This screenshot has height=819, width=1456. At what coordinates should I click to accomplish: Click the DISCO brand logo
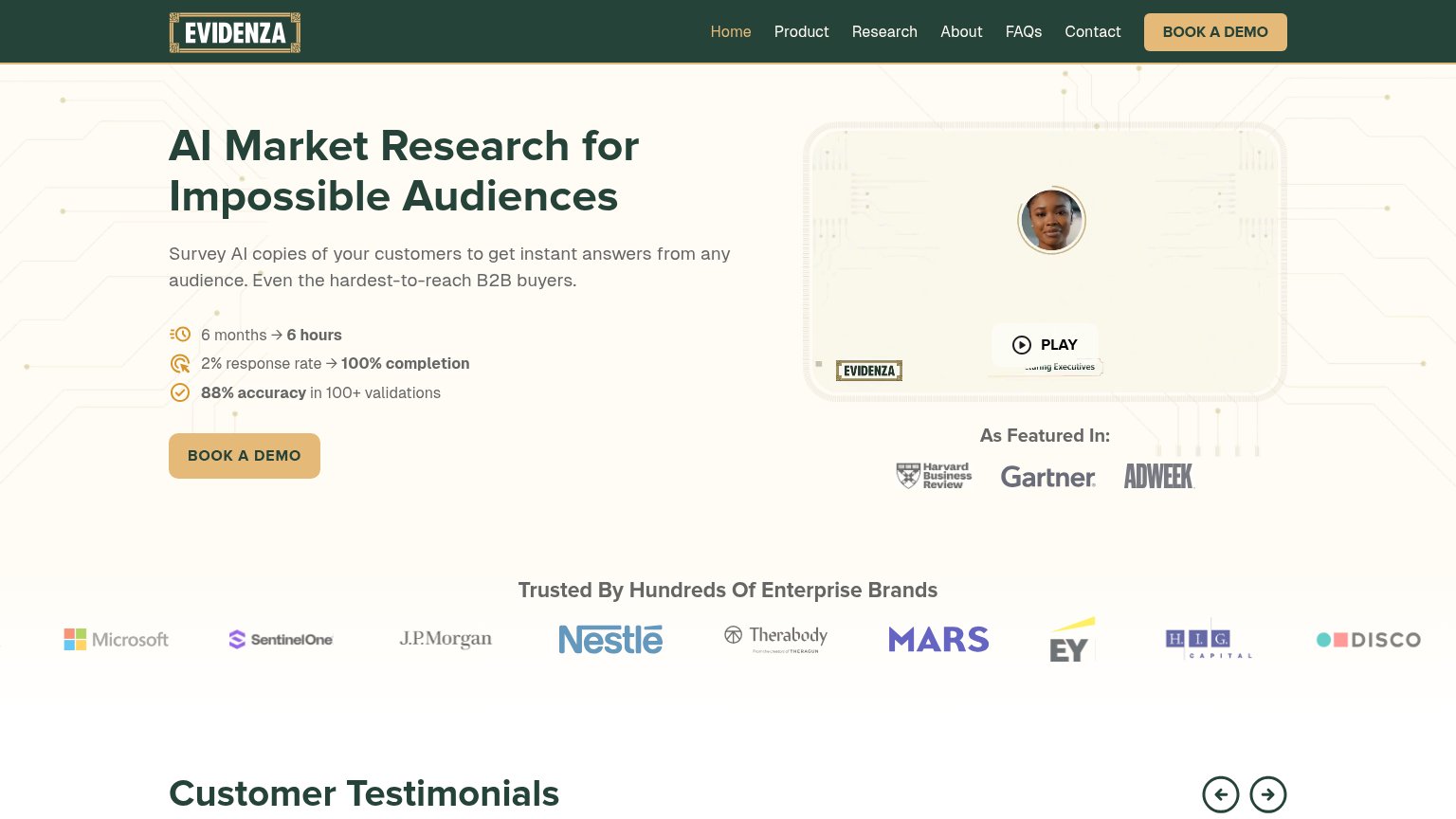coord(1369,640)
